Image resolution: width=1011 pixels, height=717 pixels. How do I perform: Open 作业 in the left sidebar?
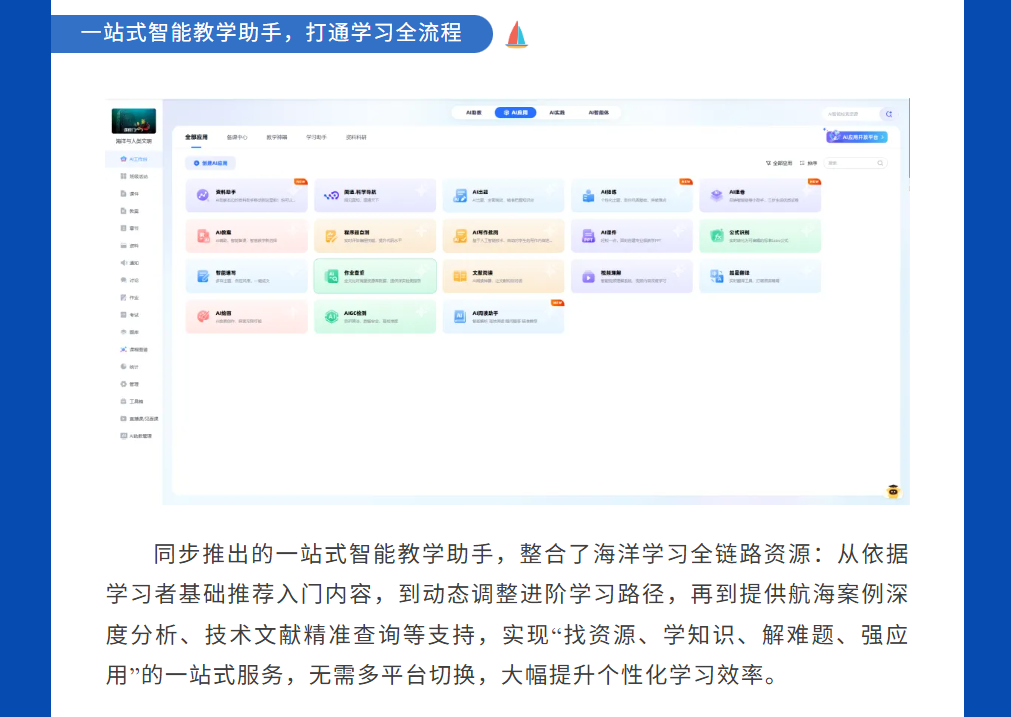[130, 298]
